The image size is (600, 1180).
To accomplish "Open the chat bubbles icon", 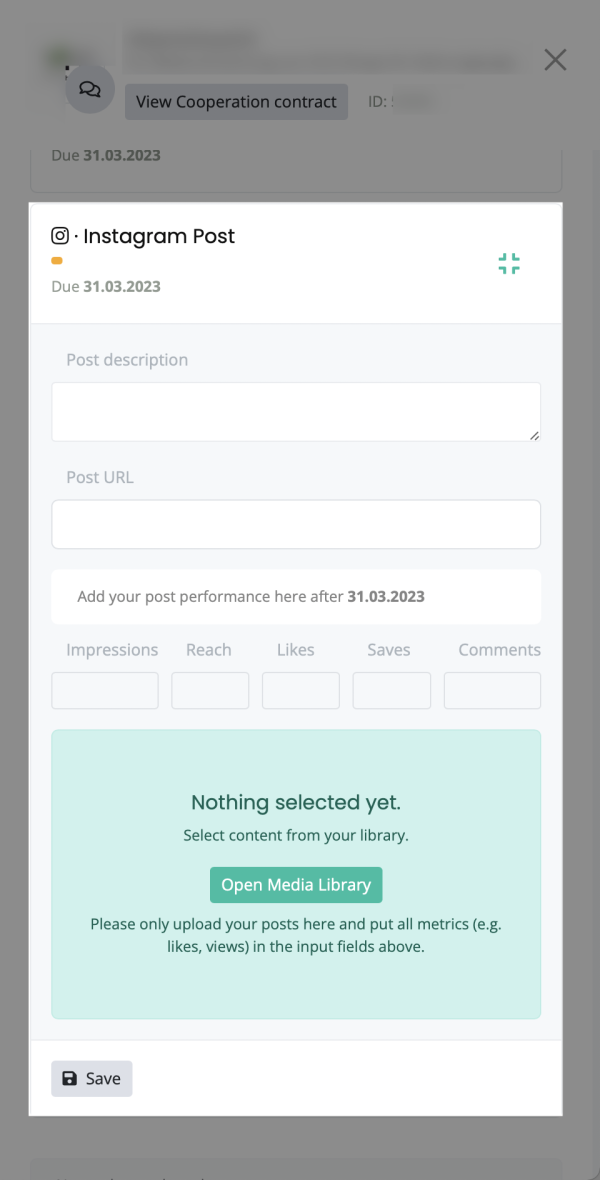I will click(90, 90).
